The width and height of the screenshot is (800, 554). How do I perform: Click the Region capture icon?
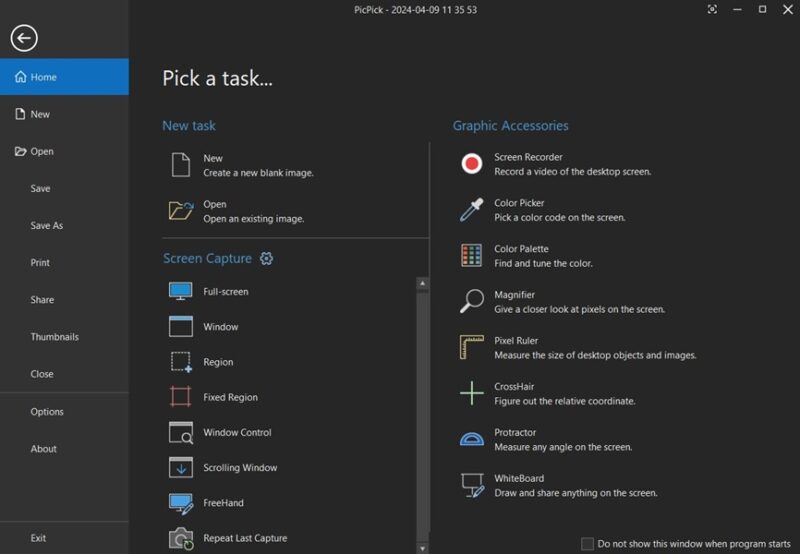(x=181, y=362)
